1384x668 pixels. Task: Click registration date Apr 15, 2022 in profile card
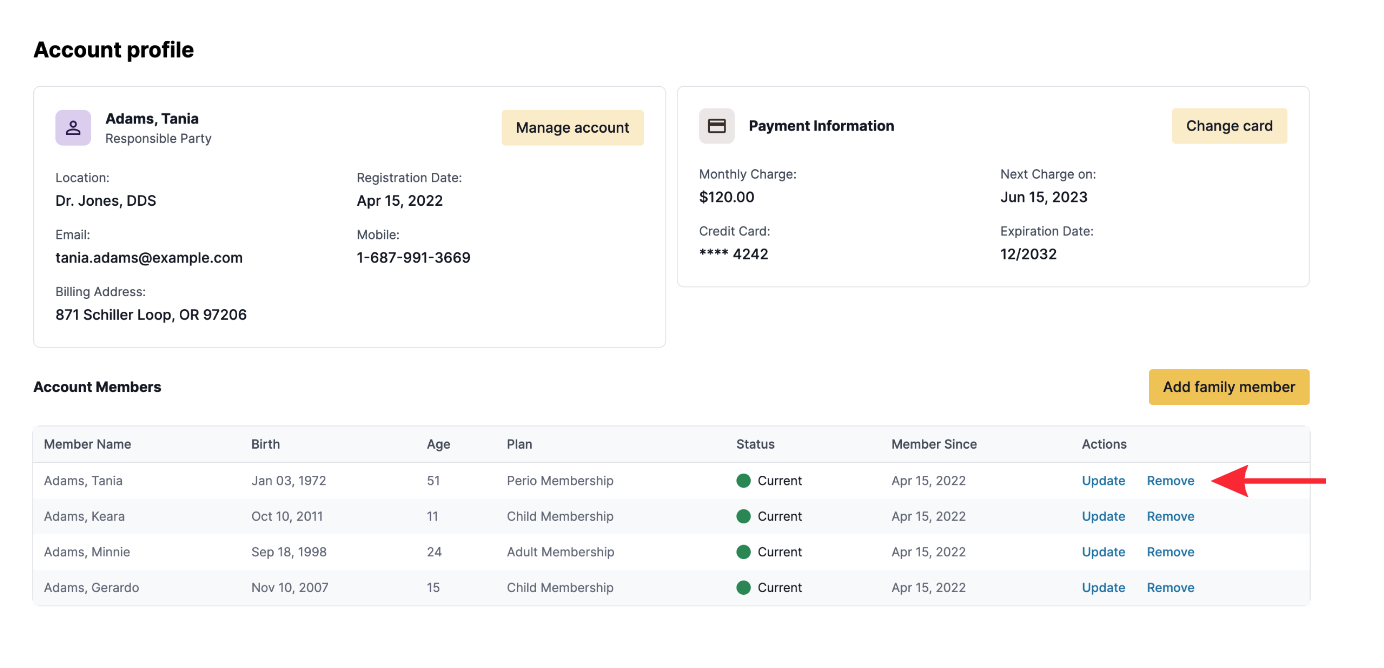click(400, 201)
